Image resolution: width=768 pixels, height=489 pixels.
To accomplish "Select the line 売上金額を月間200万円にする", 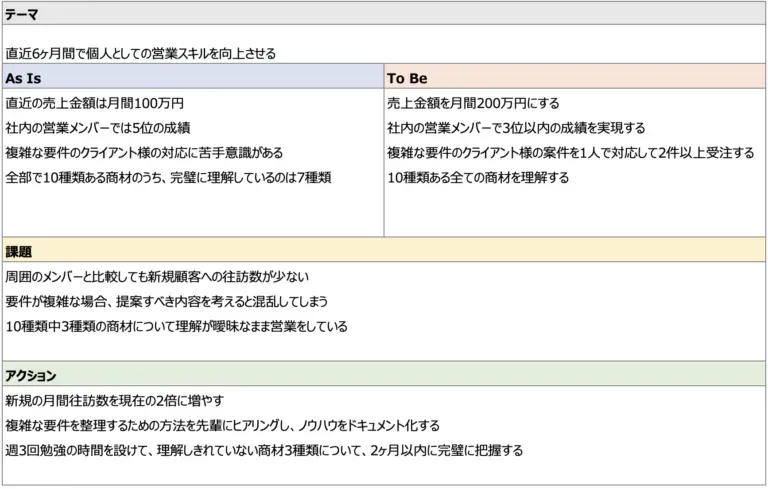I will 473,103.
